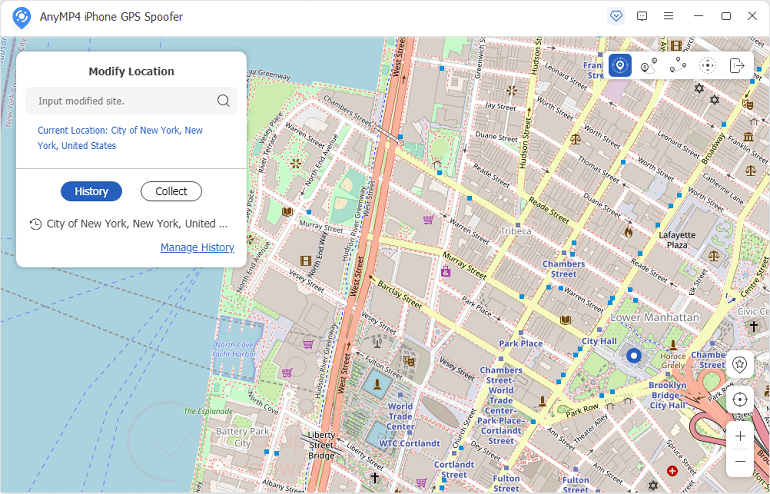Click the North Cove Yacht Harbor label
This screenshot has width=770, height=494.
pyautogui.click(x=235, y=349)
